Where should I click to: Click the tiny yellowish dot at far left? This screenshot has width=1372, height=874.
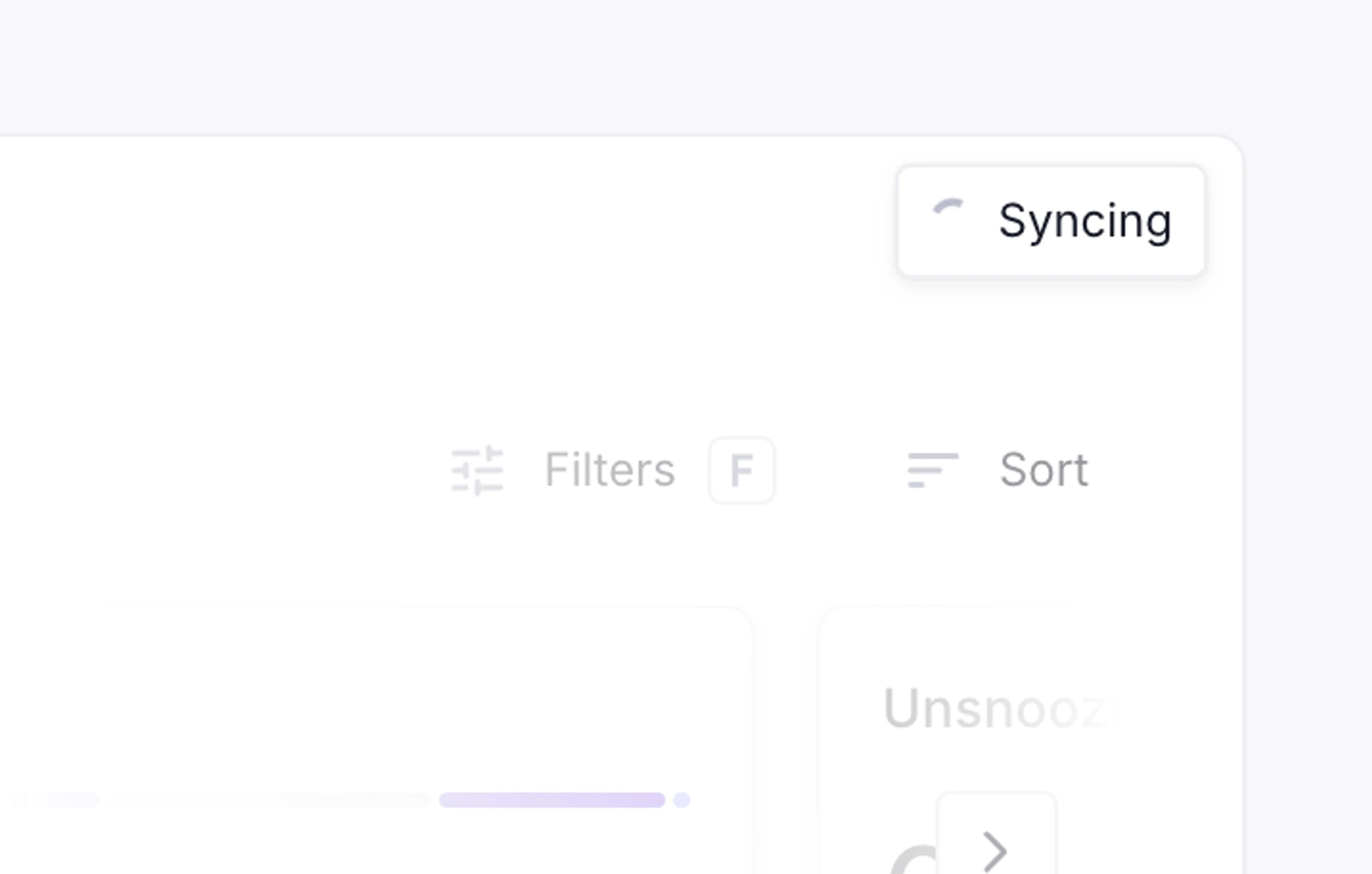point(19,800)
